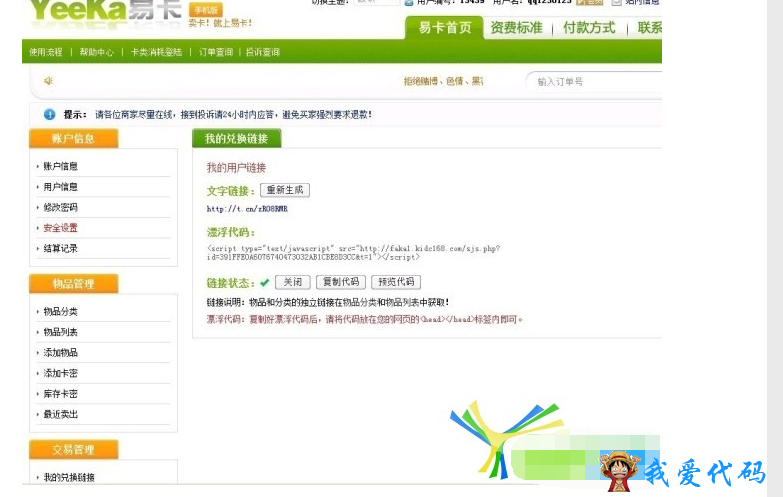The height and width of the screenshot is (497, 783).
Task: Click the blue info tip icon
Action: 49,114
